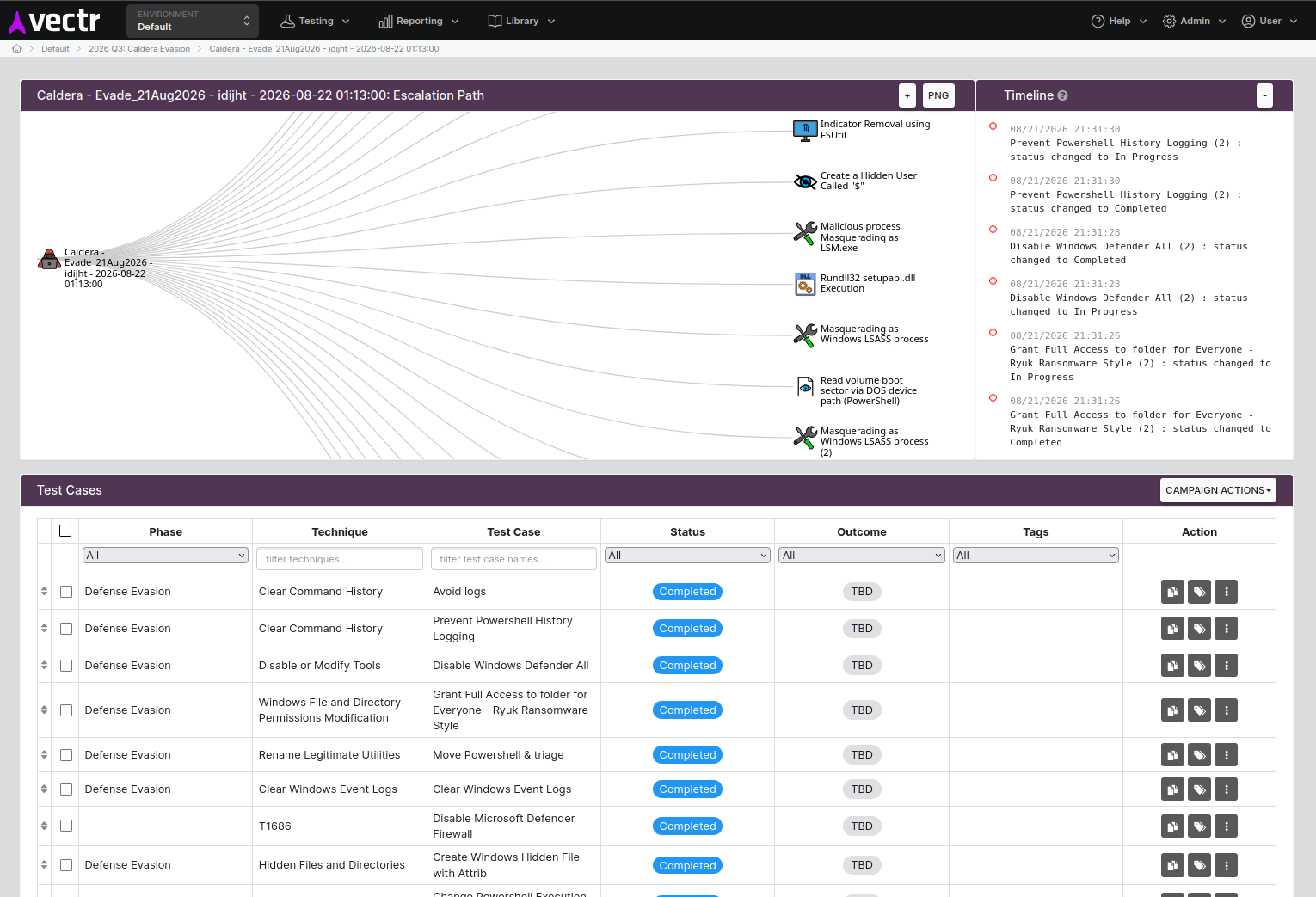Export escalation path as PNG
This screenshot has height=897, width=1316.
coord(938,95)
